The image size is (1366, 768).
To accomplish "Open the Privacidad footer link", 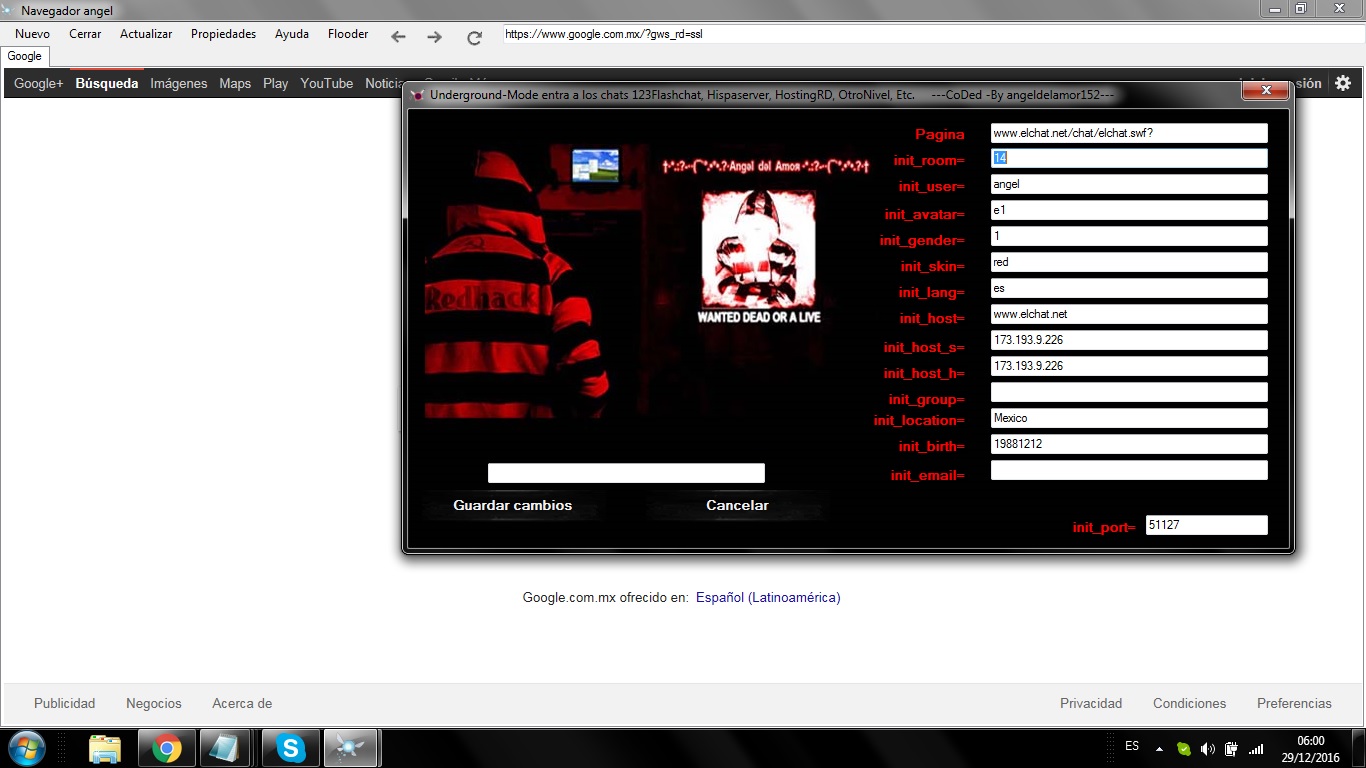I will click(1091, 703).
